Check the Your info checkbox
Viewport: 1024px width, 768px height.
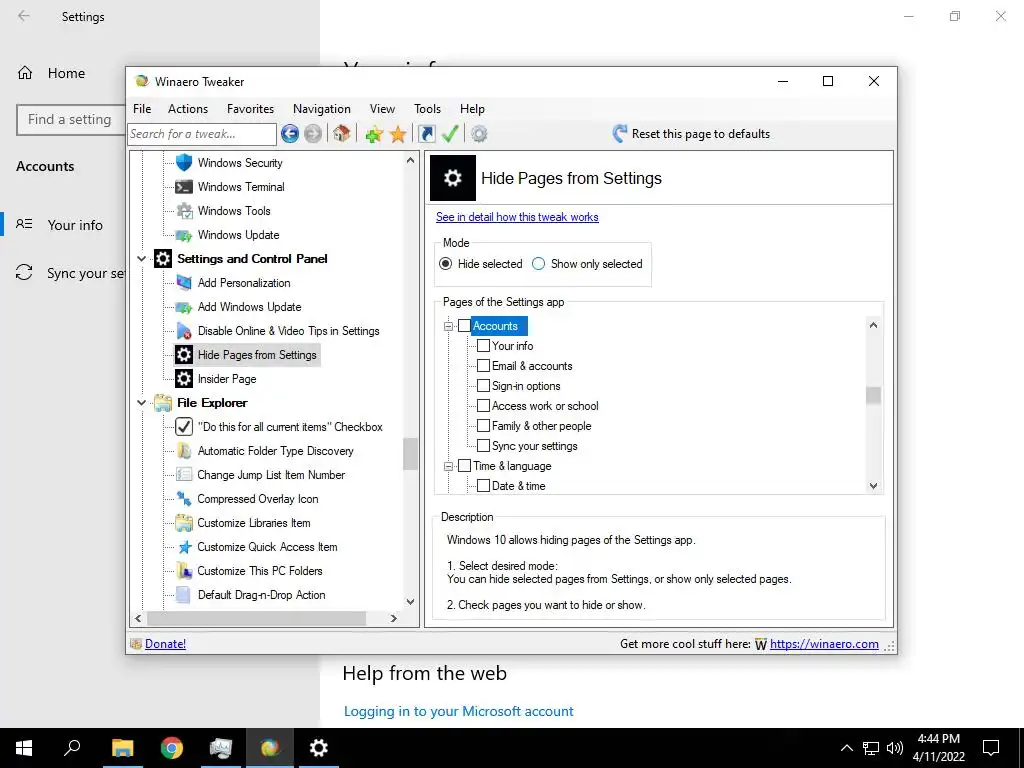[x=483, y=345]
